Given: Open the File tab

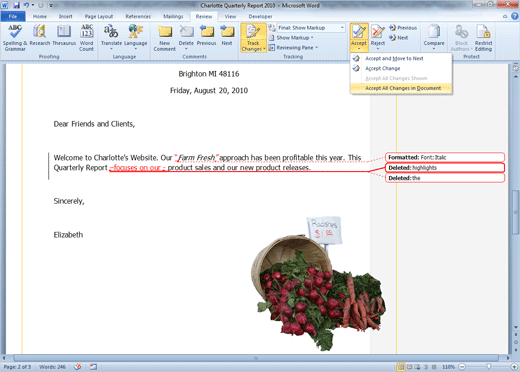Looking at the screenshot, I should click(x=13, y=16).
